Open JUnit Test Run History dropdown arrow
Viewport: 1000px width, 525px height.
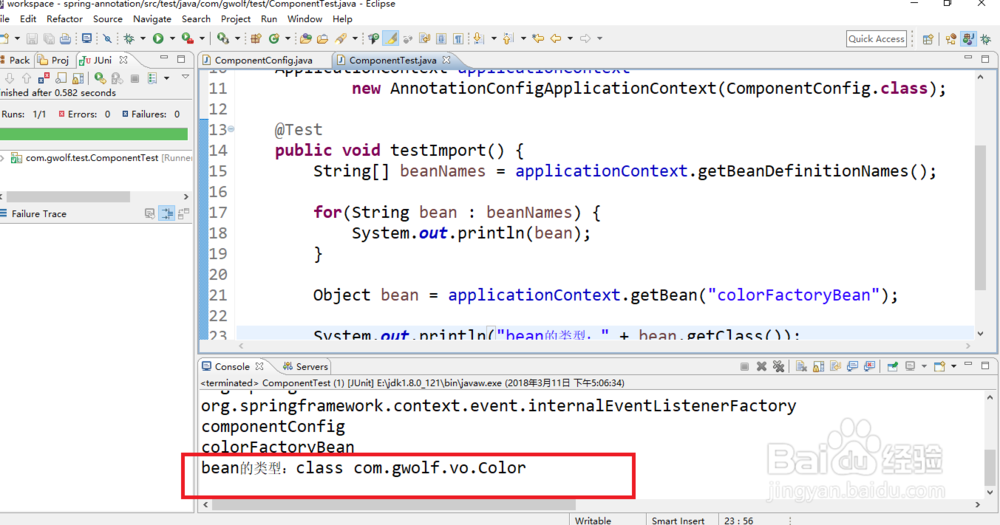click(x=166, y=78)
